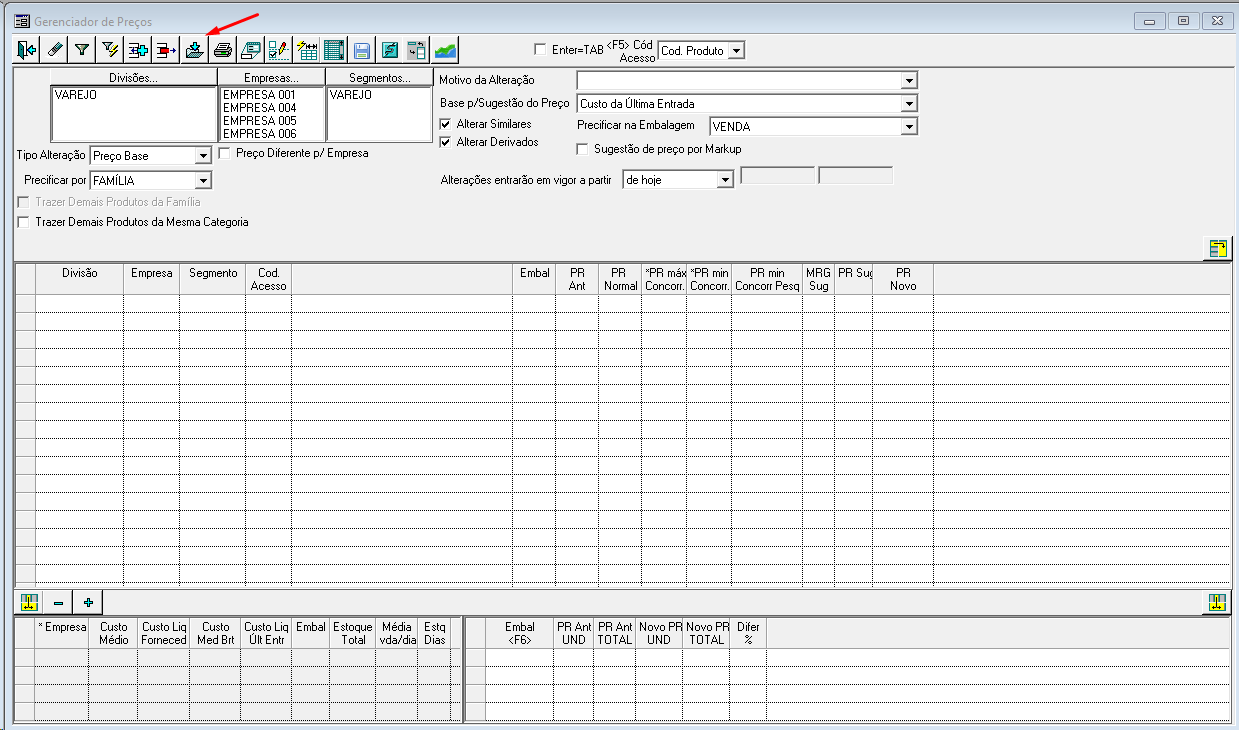
Task: Click the teal spreadsheet grid icon
Action: (x=334, y=49)
